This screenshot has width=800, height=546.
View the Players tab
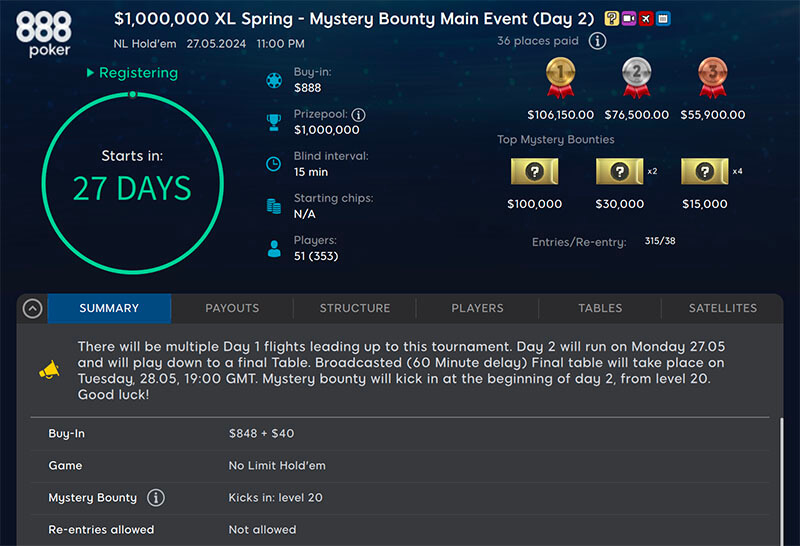pos(477,308)
